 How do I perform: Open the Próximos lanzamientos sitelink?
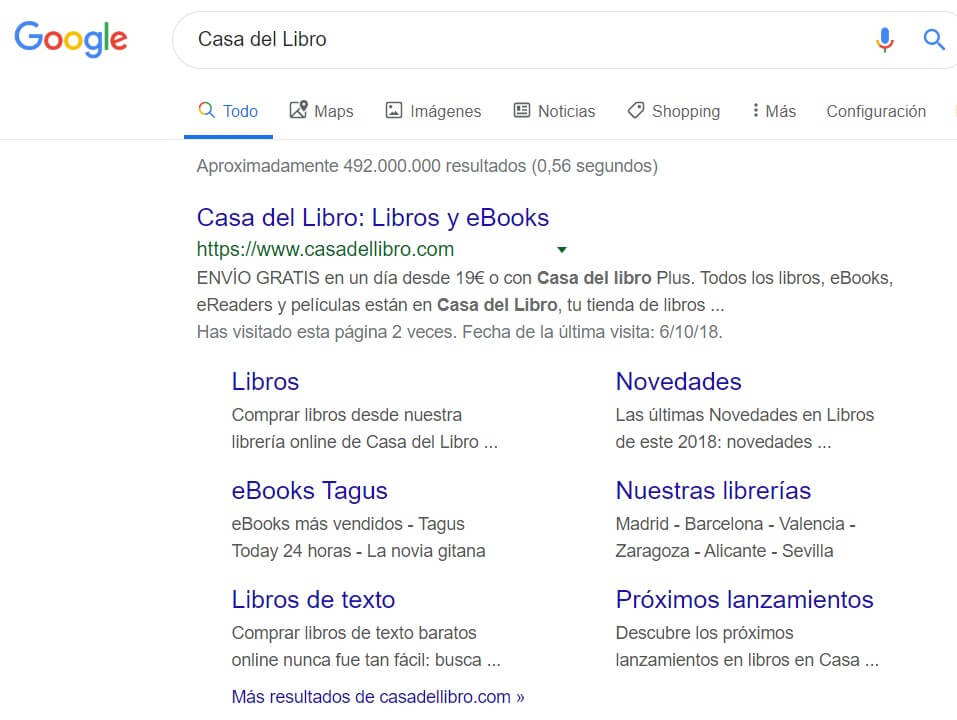[745, 600]
